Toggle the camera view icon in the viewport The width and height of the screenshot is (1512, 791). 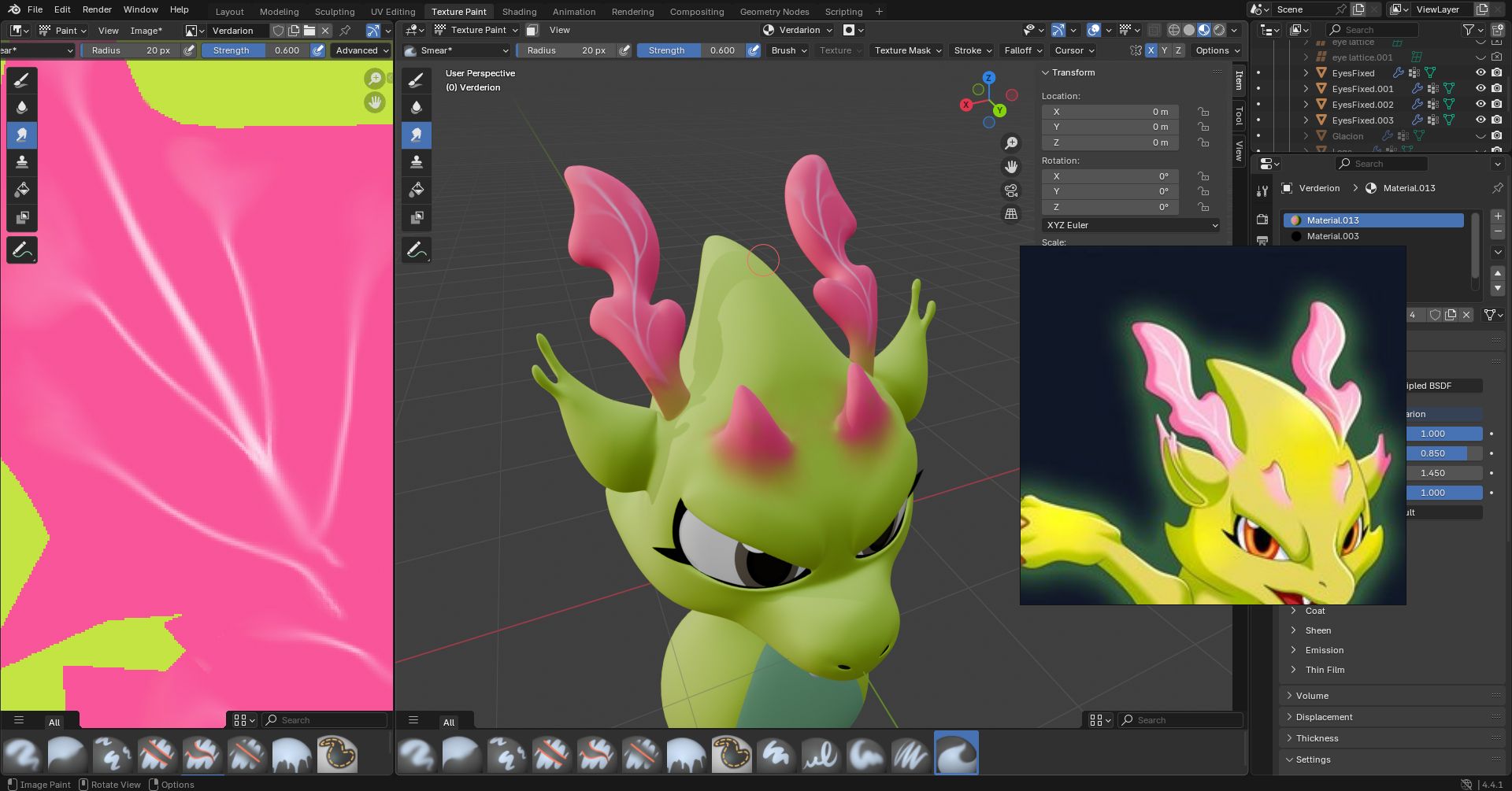(x=1011, y=190)
